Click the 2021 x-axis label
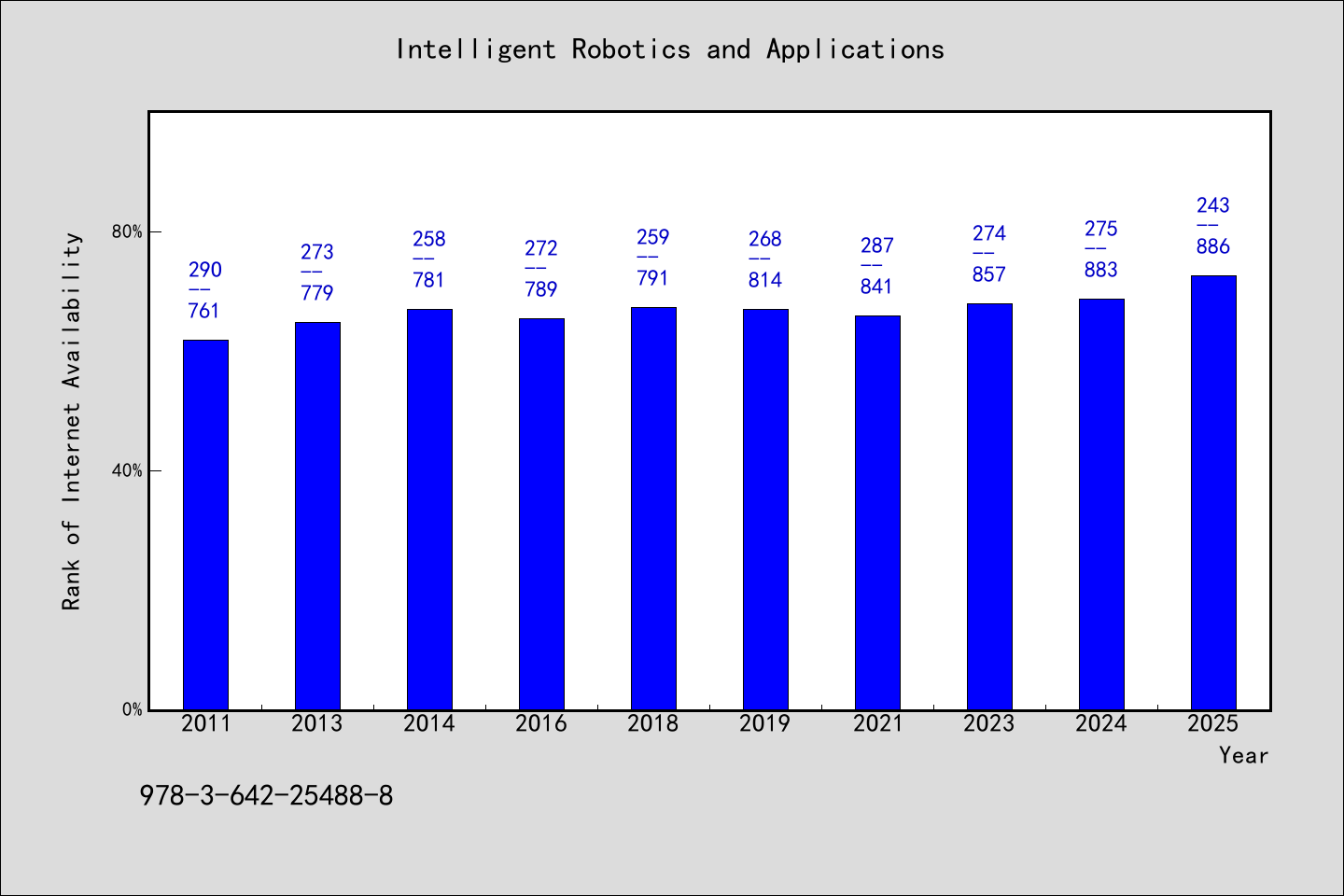Screen dimensions: 1344x896 coord(877,723)
